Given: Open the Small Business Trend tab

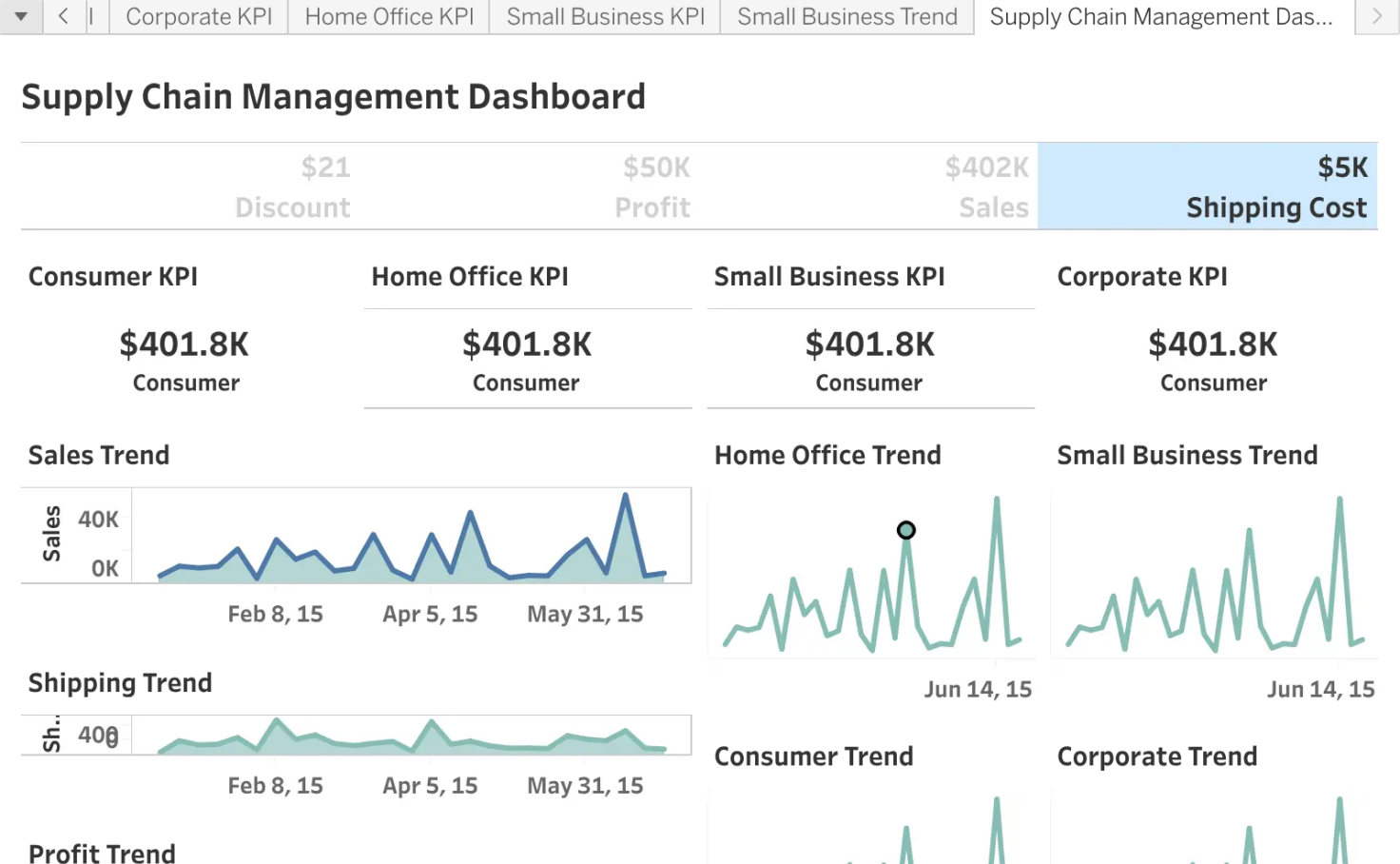Looking at the screenshot, I should click(x=847, y=16).
